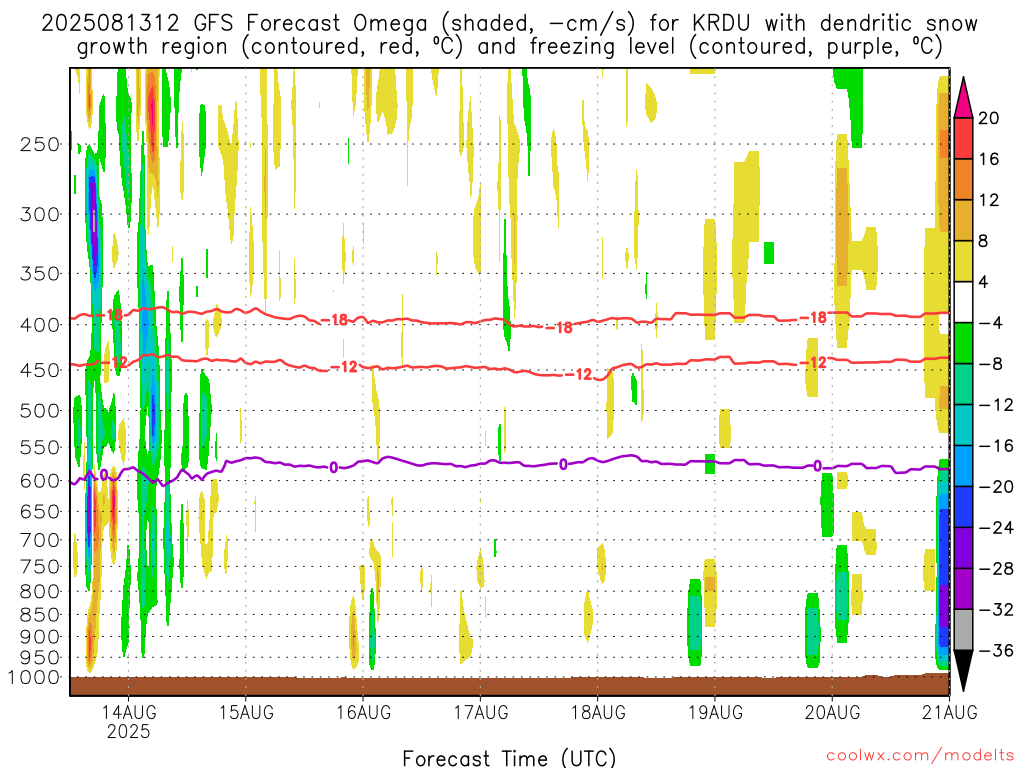
Task: Click the 800 pressure level label
Action: tap(40, 592)
